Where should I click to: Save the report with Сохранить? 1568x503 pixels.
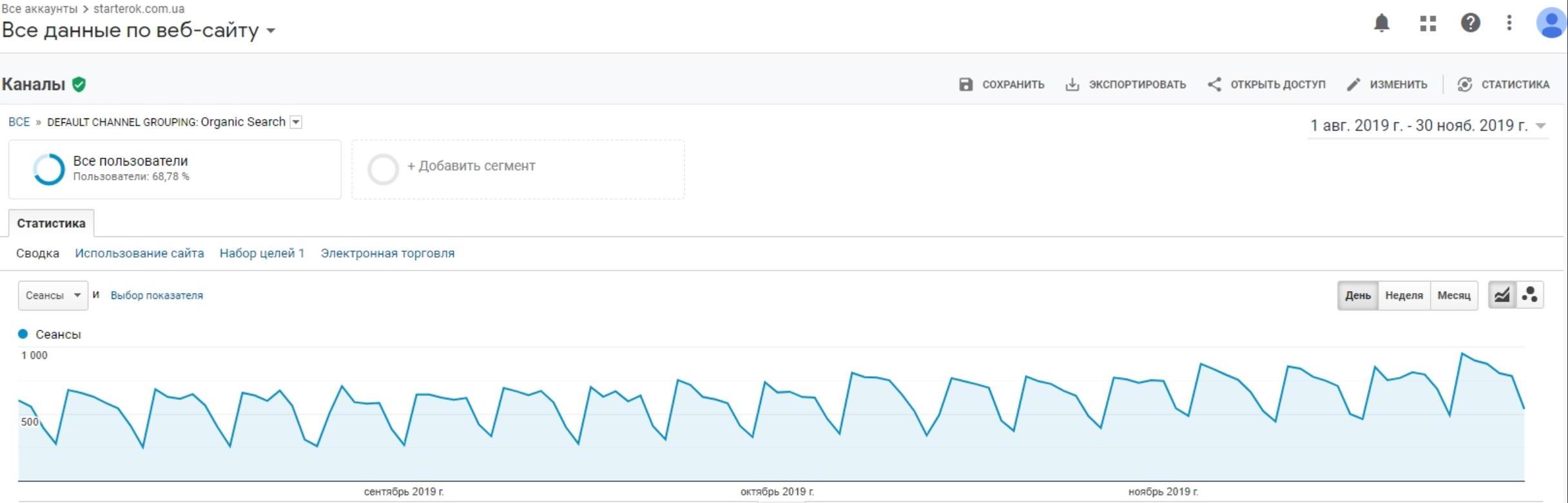tap(1002, 84)
